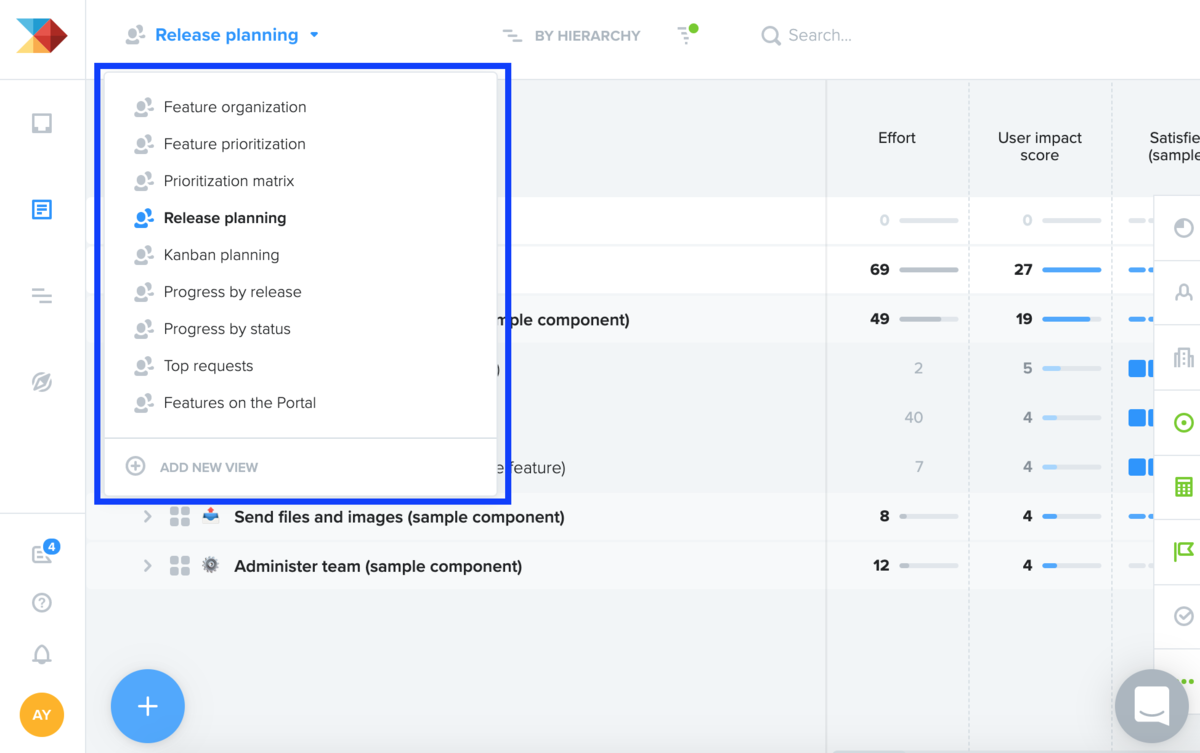Open the Roadmap sidebar icon
The image size is (1200, 753).
[x=42, y=295]
